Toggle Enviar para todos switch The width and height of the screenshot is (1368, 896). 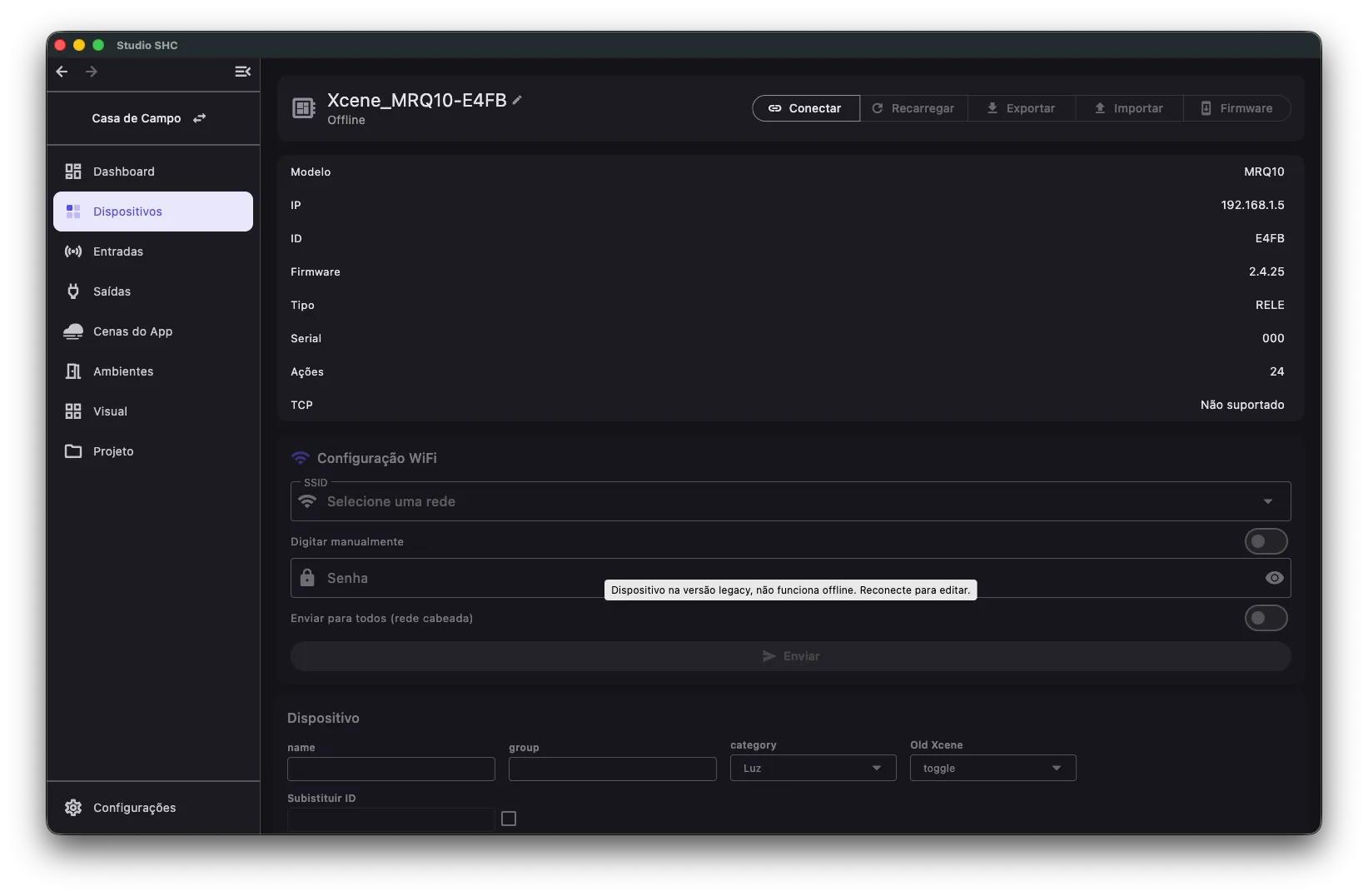coord(1266,618)
